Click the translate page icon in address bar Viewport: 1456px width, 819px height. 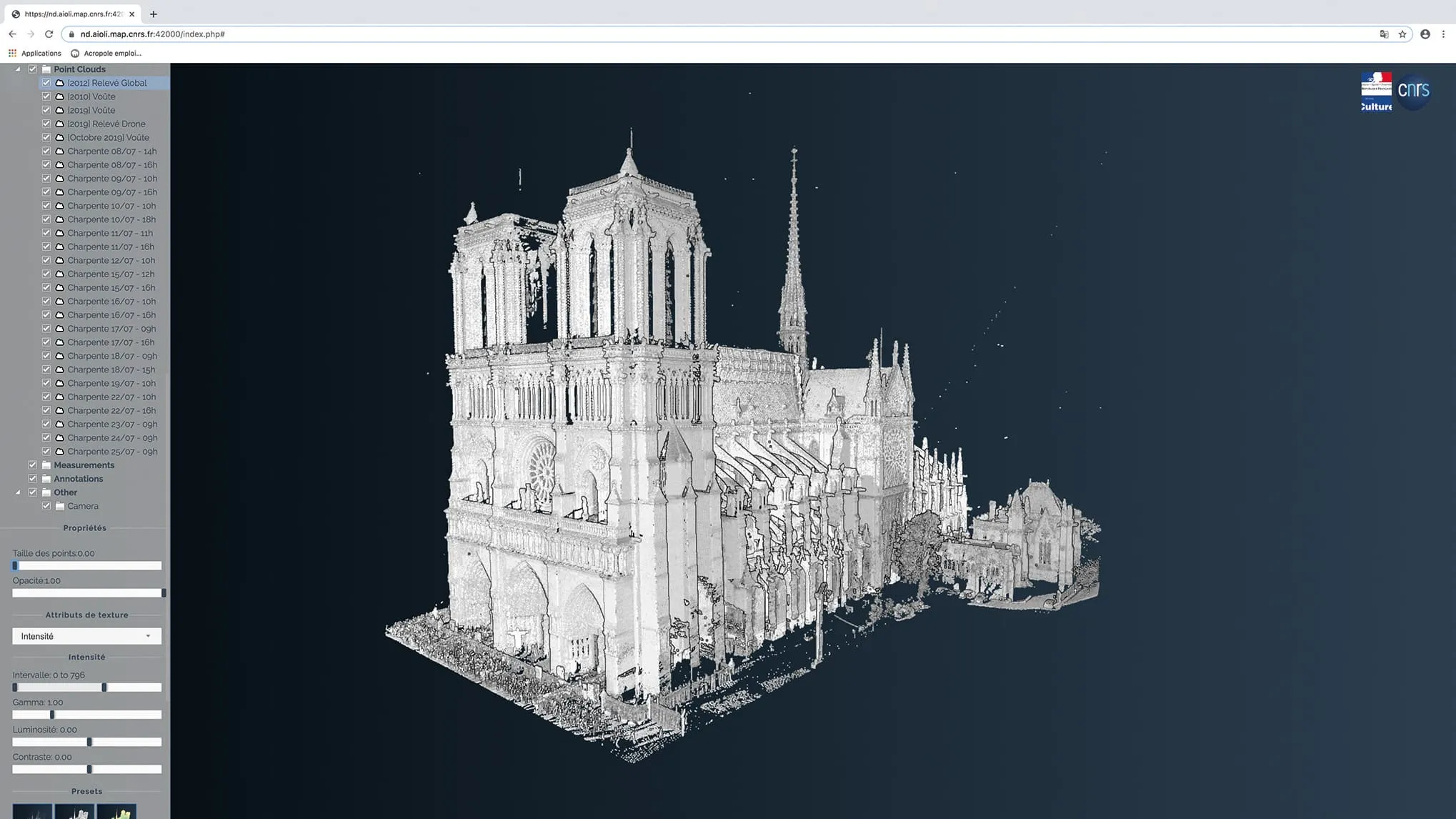[1384, 34]
